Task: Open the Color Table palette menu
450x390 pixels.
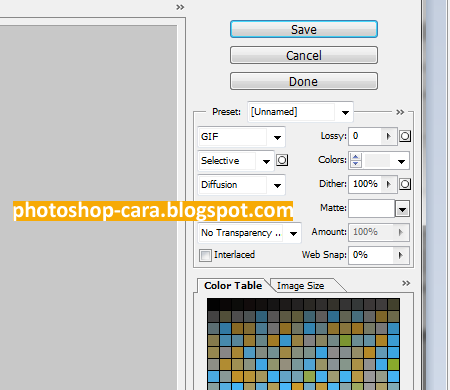Action: (x=406, y=283)
